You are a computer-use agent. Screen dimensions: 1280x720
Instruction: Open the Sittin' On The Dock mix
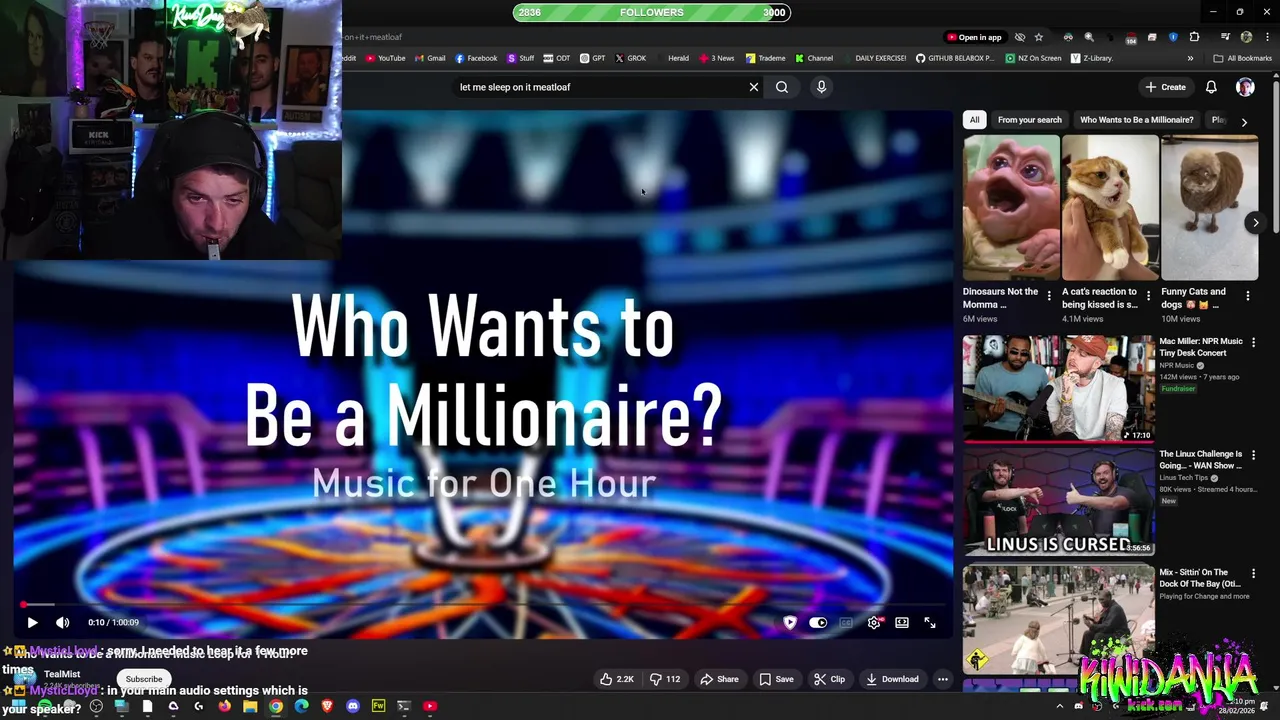point(1058,618)
